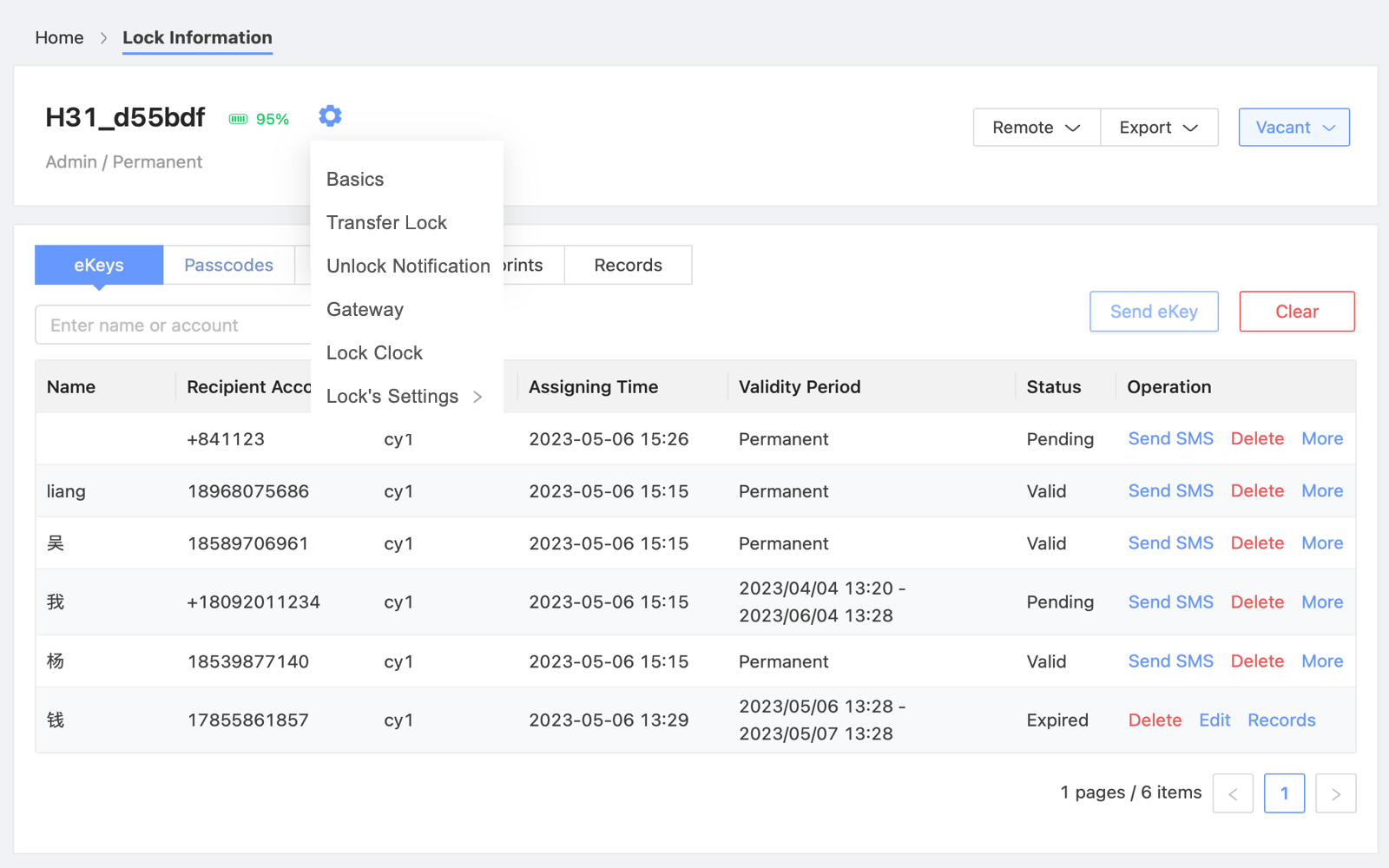
Task: Send SMS to 18539877140
Action: pos(1170,661)
